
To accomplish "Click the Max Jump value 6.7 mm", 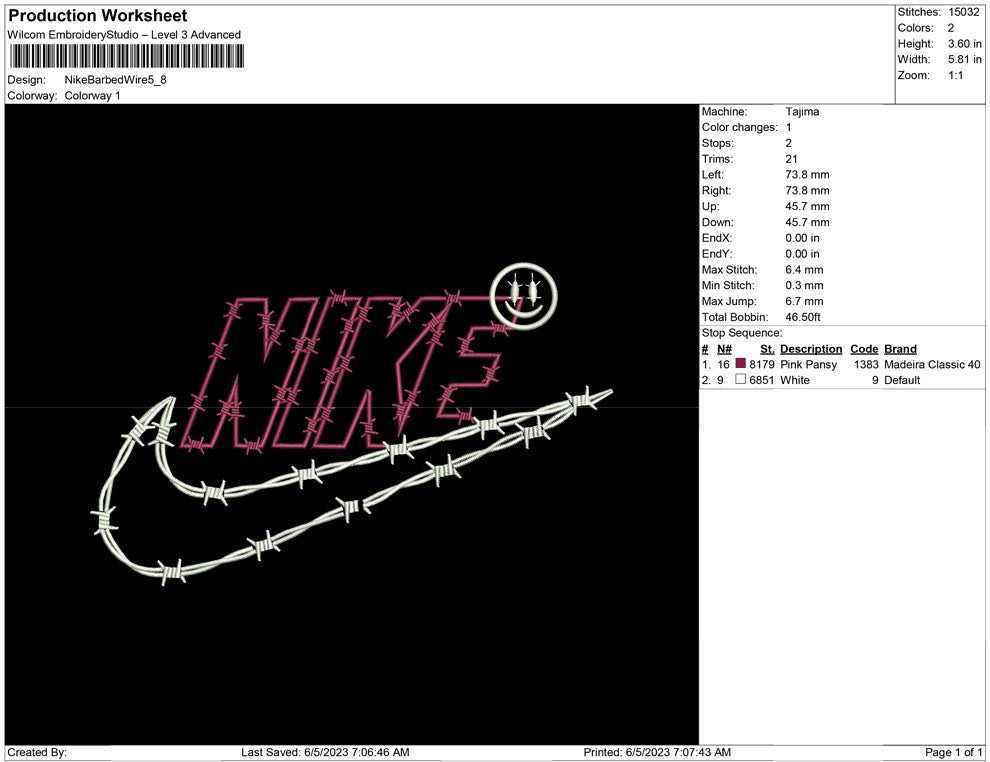I will 804,301.
